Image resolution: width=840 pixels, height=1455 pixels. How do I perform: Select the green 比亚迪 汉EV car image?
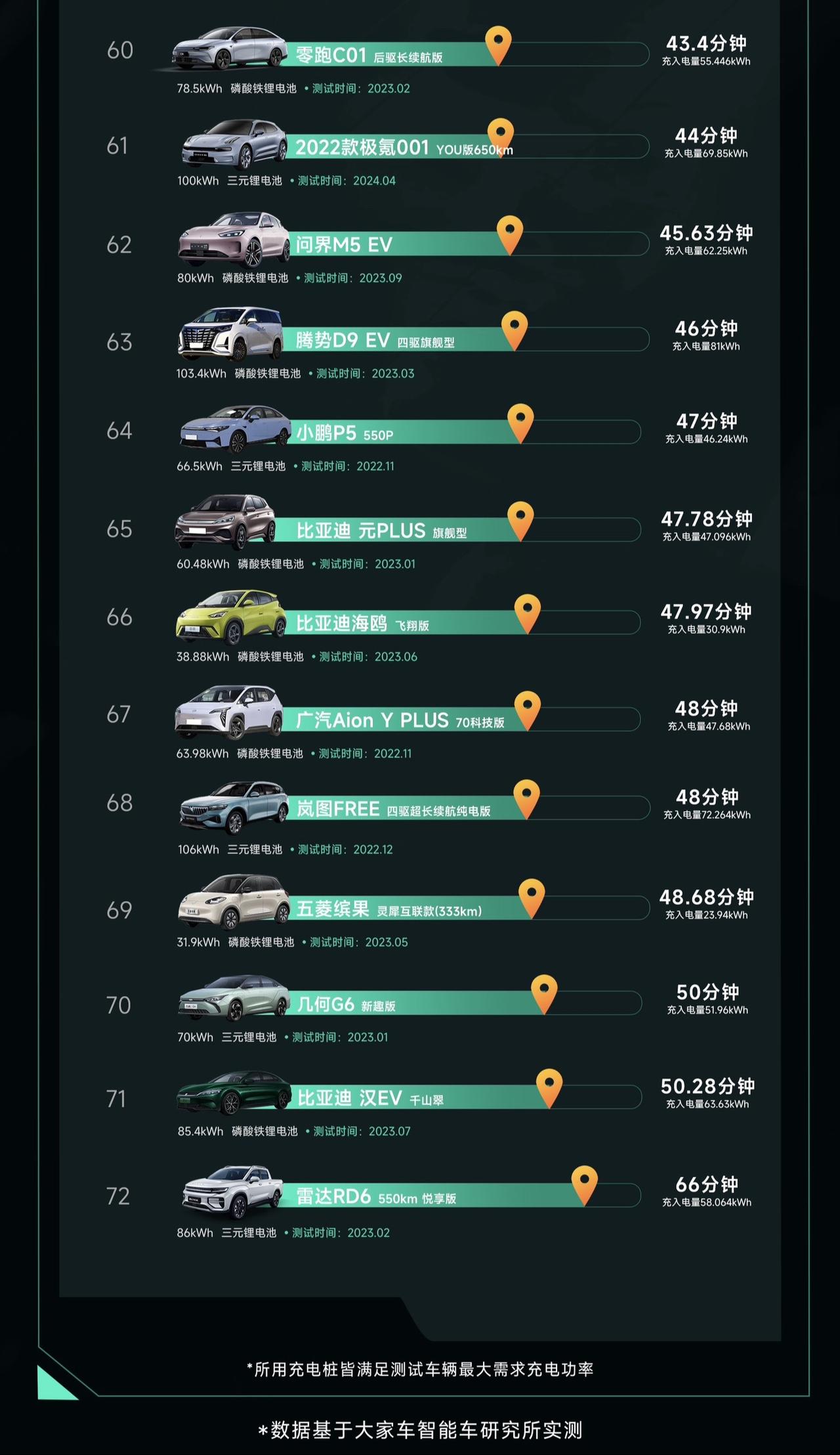pos(234,1092)
